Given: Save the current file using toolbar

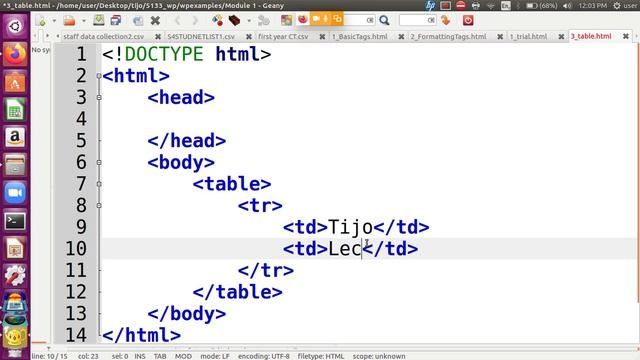Looking at the screenshot, I should coord(98,20).
